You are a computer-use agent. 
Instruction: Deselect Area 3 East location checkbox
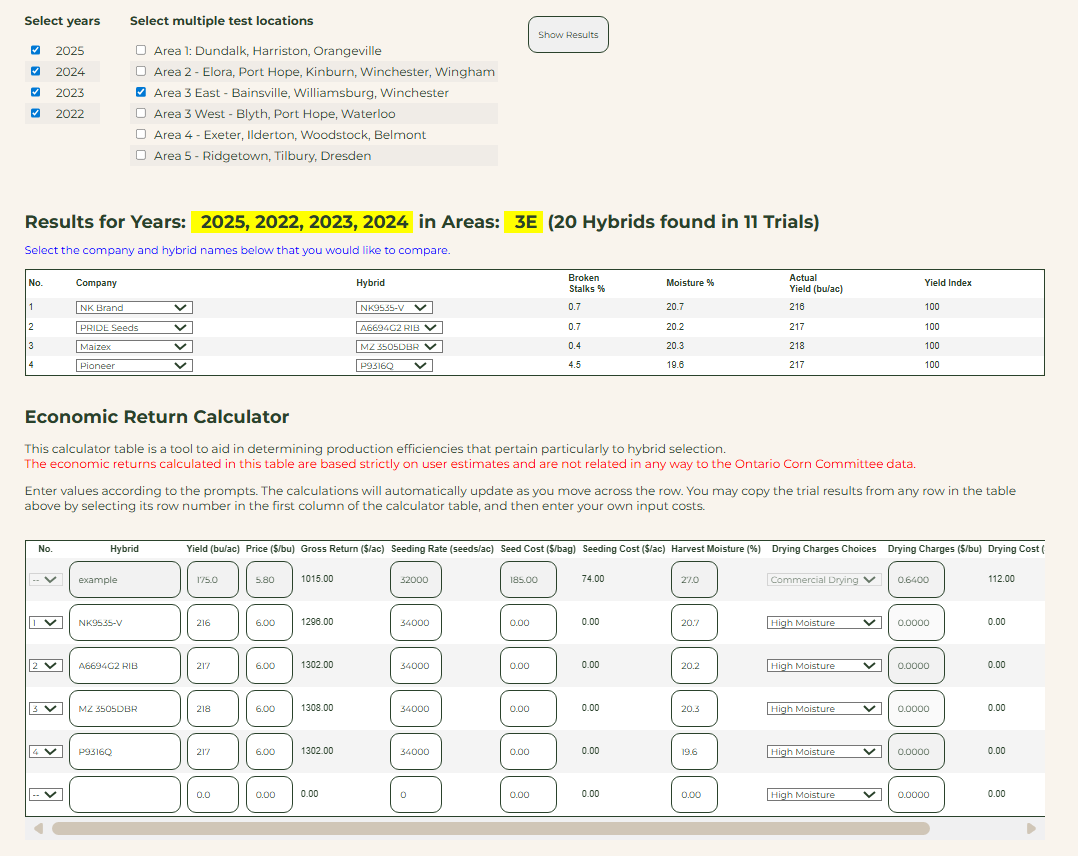(x=141, y=92)
